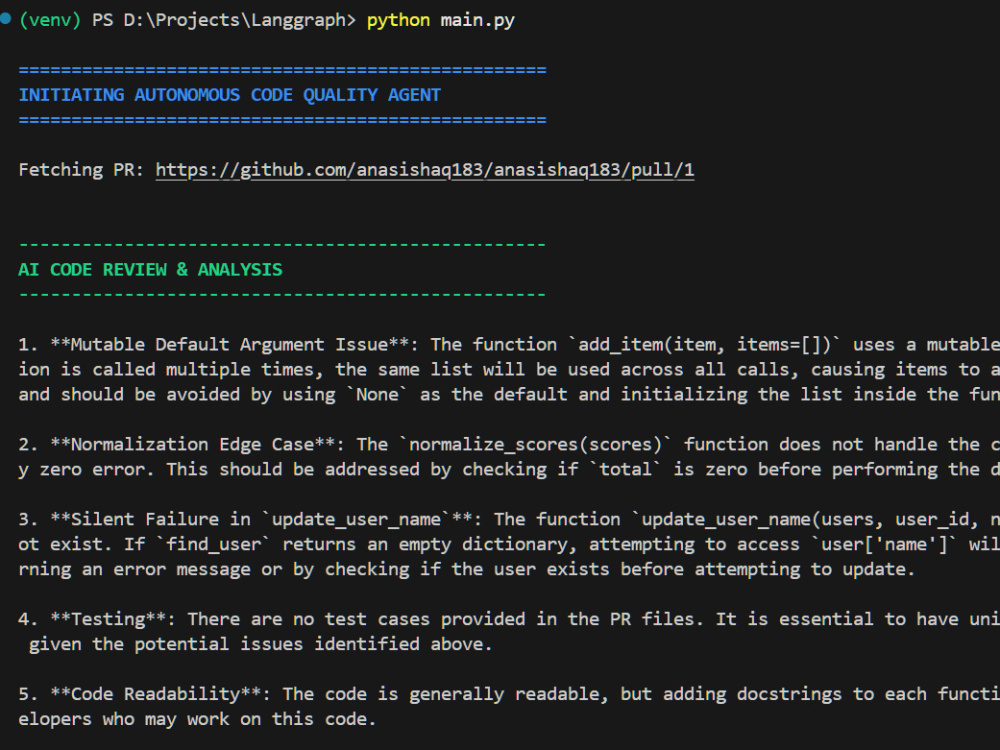Click '**Silent Failure in `update_user_name`**' text
This screenshot has width=1000, height=750.
coord(261,520)
